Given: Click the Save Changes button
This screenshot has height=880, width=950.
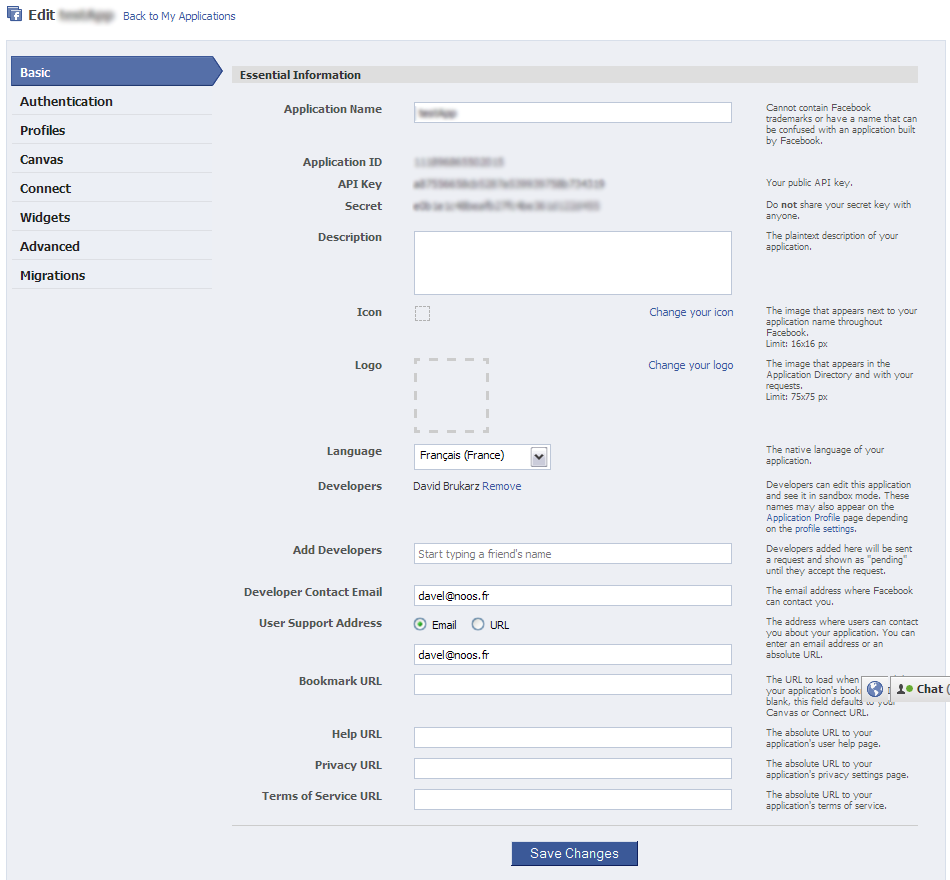Looking at the screenshot, I should pyautogui.click(x=574, y=853).
